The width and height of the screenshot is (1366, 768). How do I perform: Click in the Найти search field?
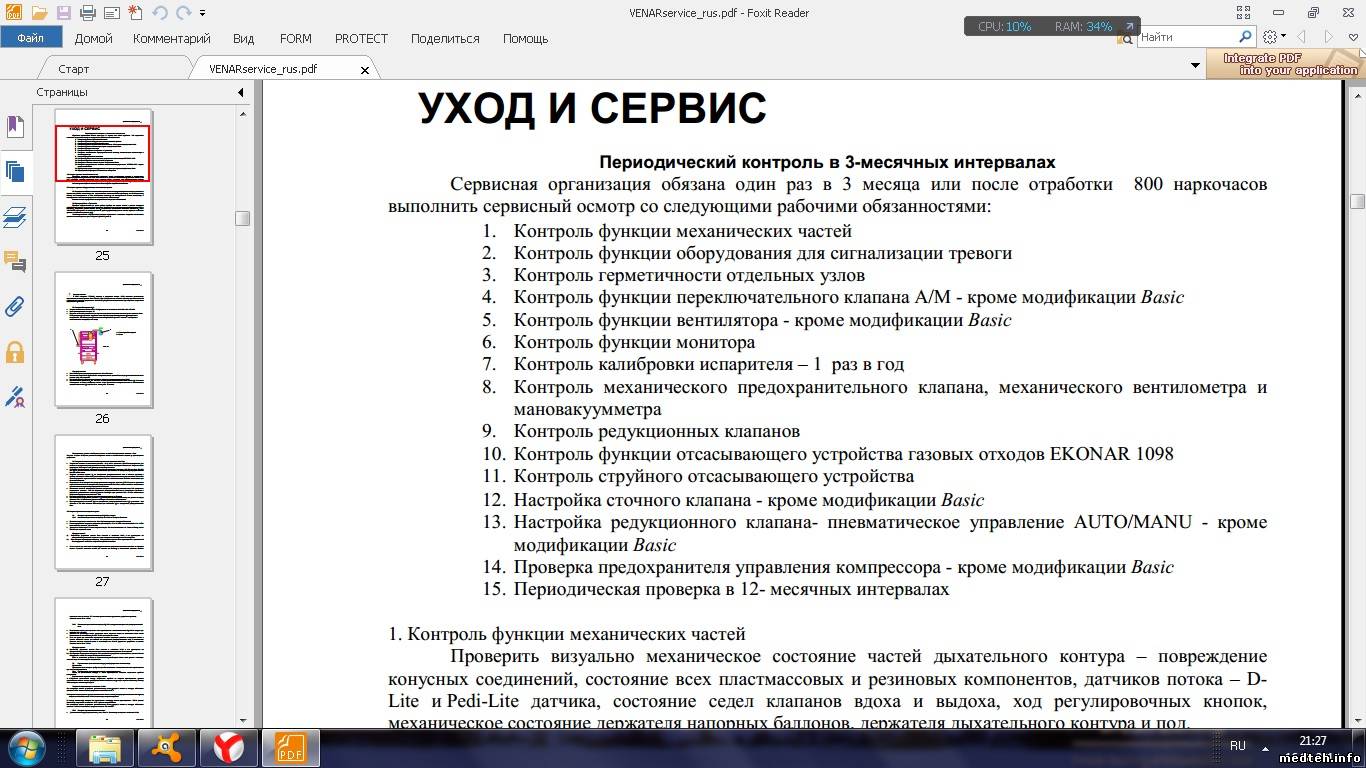[1186, 37]
